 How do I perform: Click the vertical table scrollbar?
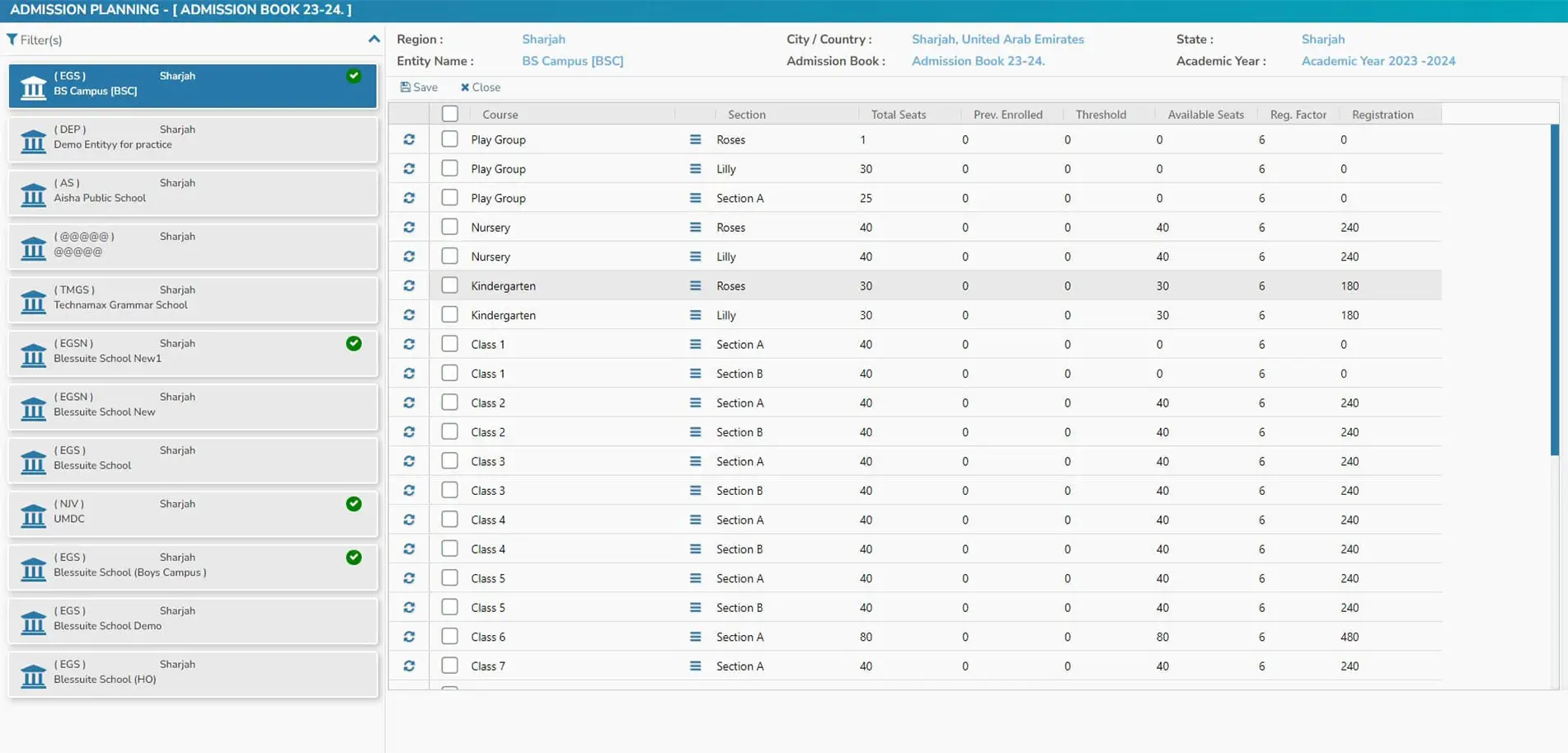(x=1554, y=289)
